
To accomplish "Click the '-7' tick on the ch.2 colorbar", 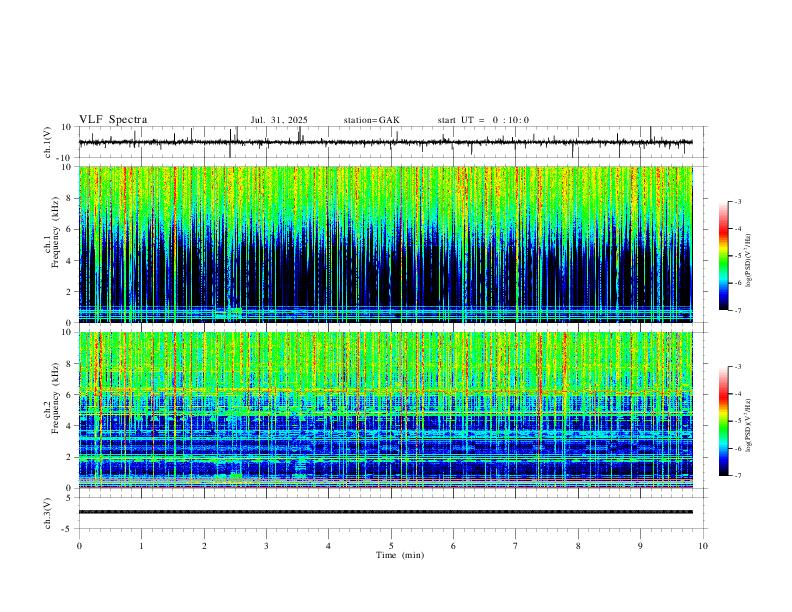I will 737,475.
